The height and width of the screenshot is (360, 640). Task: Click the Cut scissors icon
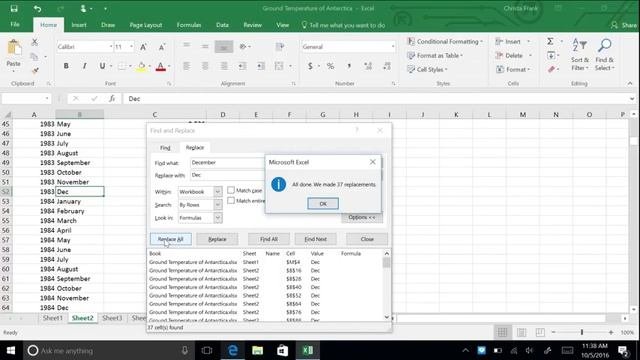(35, 42)
